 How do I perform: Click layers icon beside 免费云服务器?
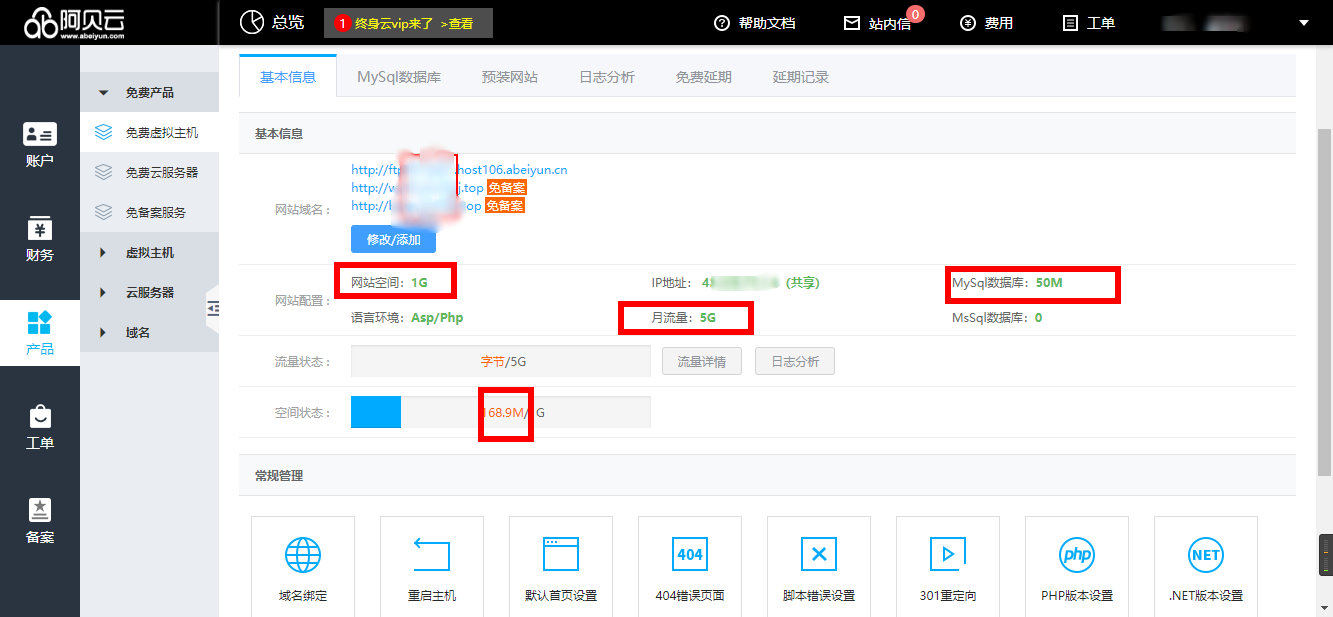(103, 172)
